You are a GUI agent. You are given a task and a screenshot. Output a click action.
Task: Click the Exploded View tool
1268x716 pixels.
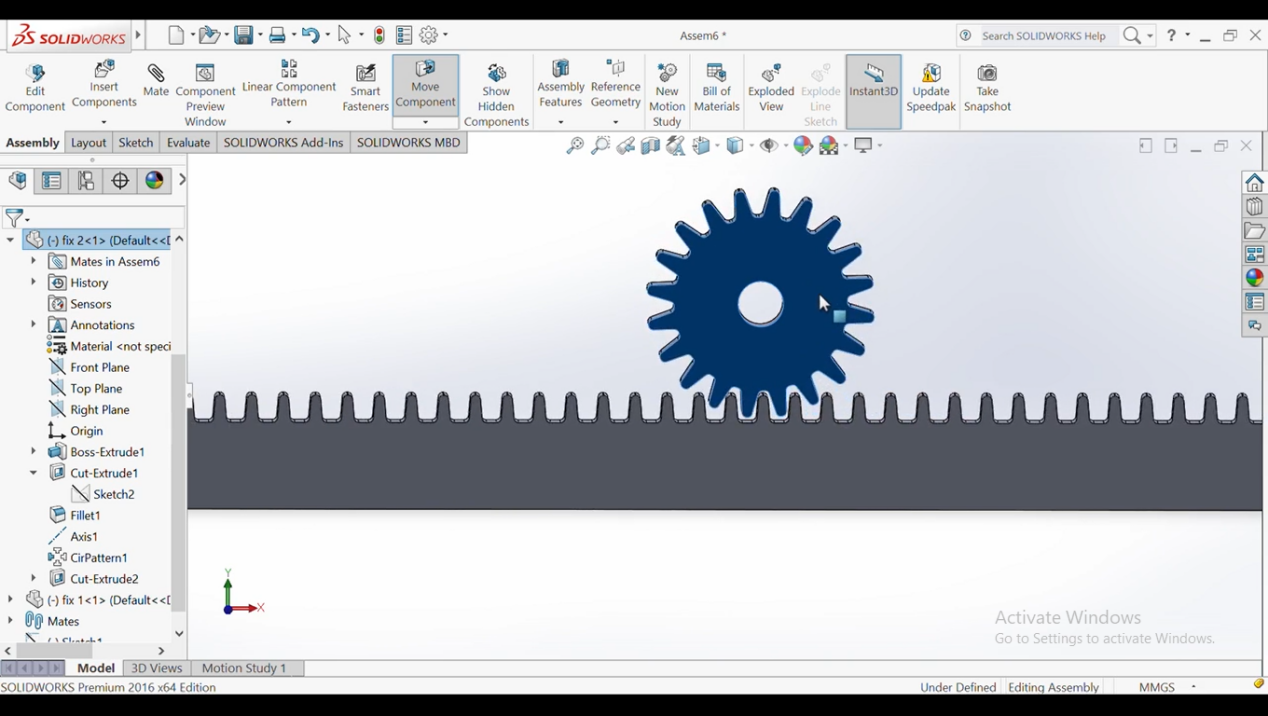click(771, 89)
